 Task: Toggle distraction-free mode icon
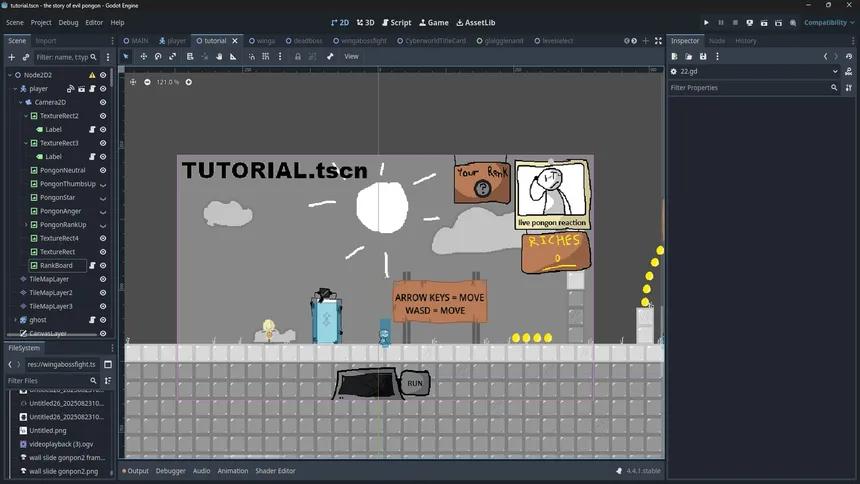(658, 41)
